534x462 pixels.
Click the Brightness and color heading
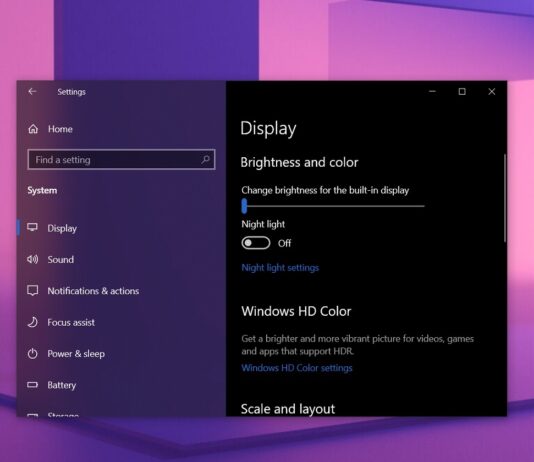[299, 162]
